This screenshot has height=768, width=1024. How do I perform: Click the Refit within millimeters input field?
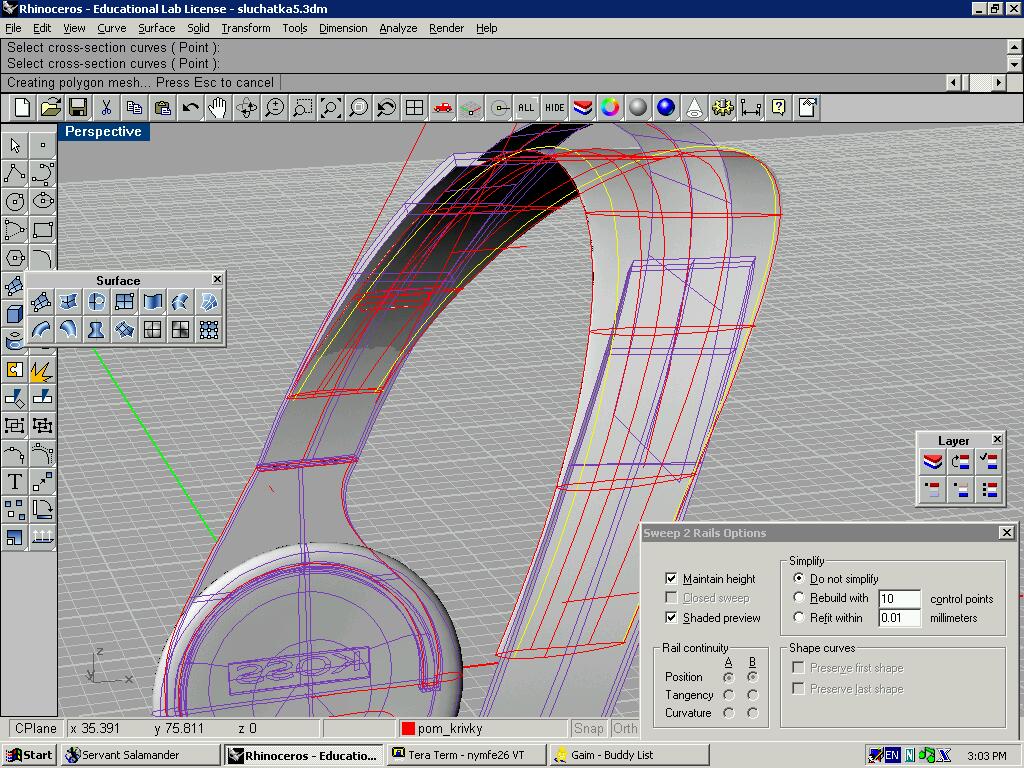(900, 618)
